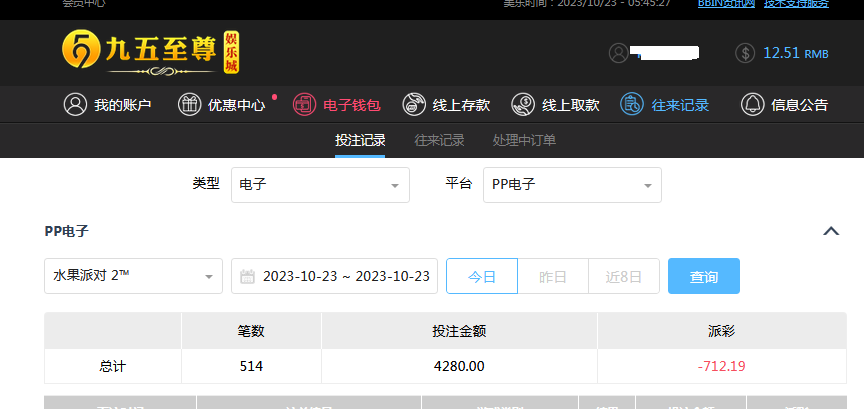Open 优惠中心 menu item
The width and height of the screenshot is (864, 409).
coord(222,105)
